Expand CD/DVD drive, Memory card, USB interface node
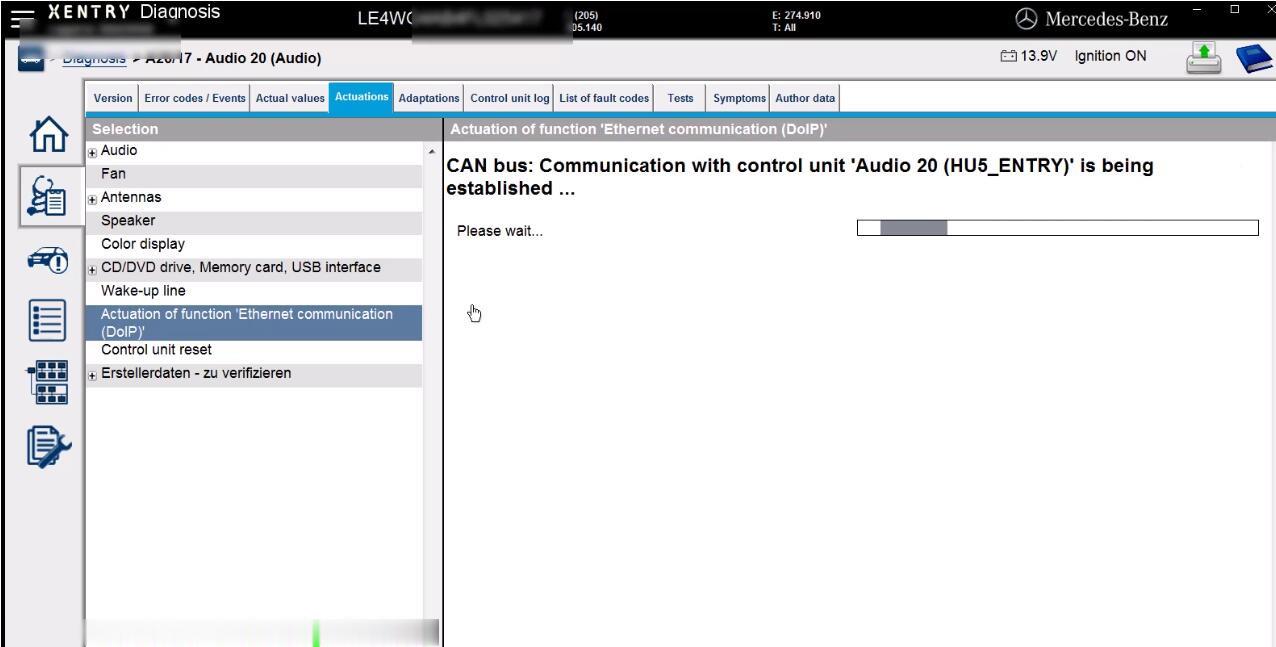 coord(94,268)
